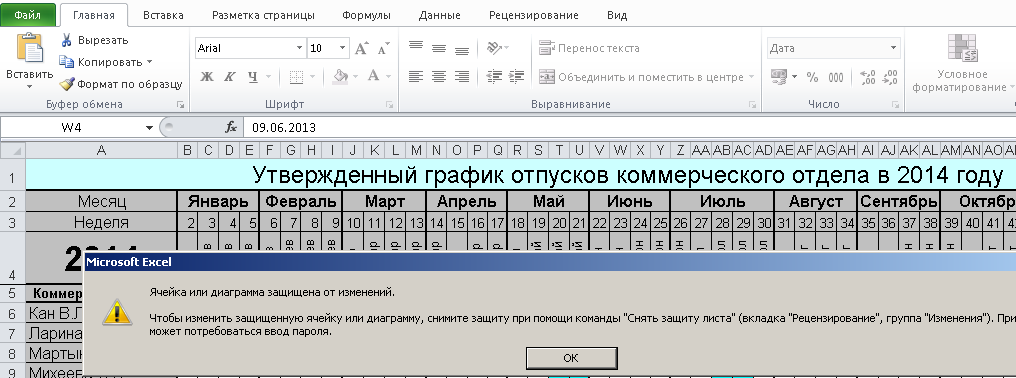Toggle bold formatting (Ж)
1016x378 pixels.
point(207,77)
